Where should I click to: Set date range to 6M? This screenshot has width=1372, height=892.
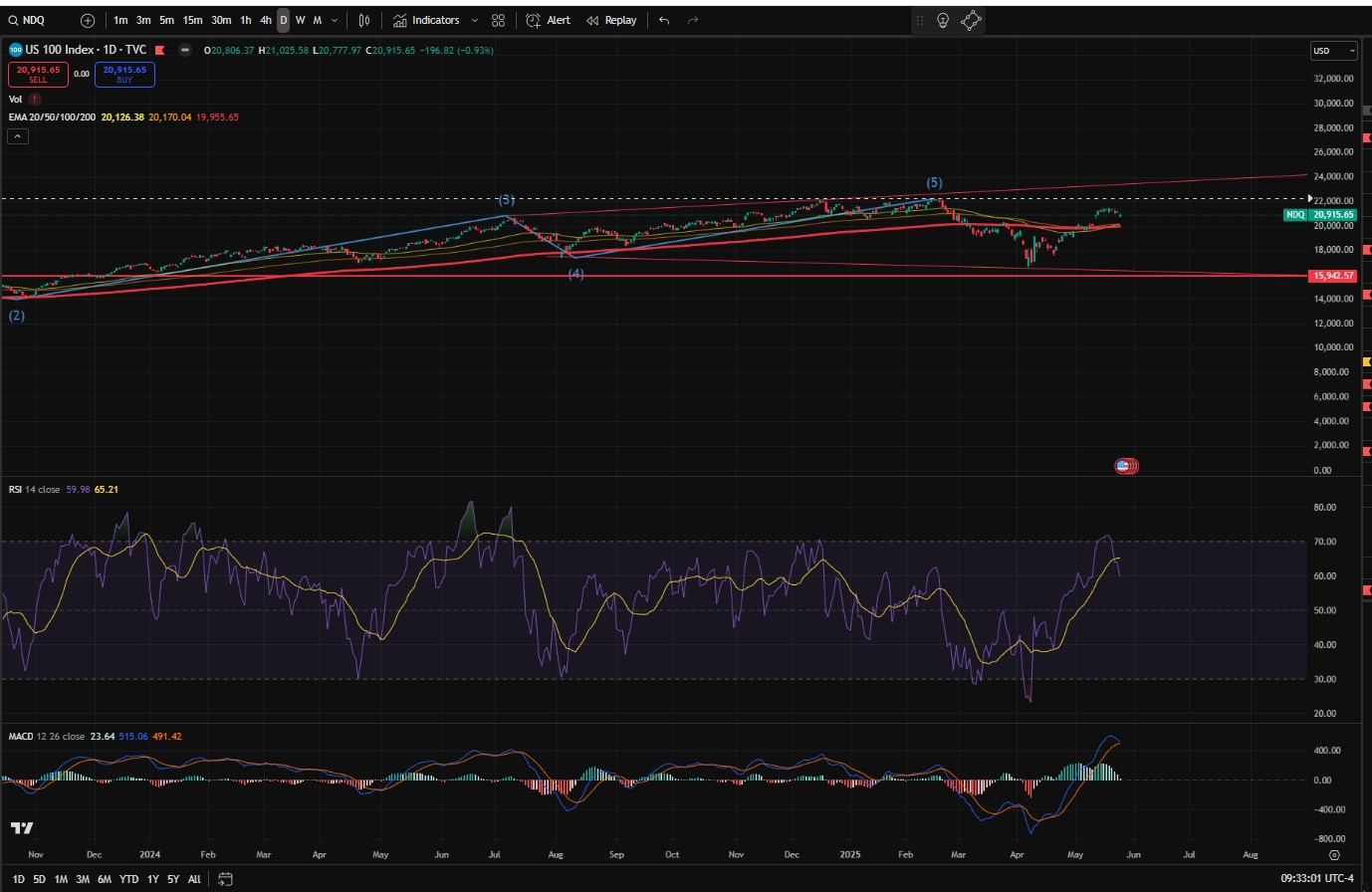[105, 880]
